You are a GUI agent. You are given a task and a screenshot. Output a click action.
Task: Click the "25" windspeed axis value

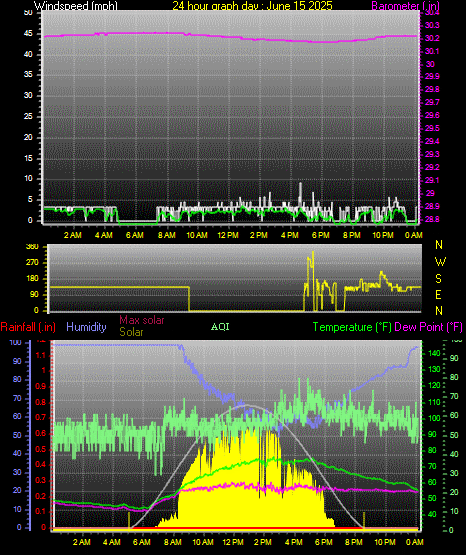(28, 116)
